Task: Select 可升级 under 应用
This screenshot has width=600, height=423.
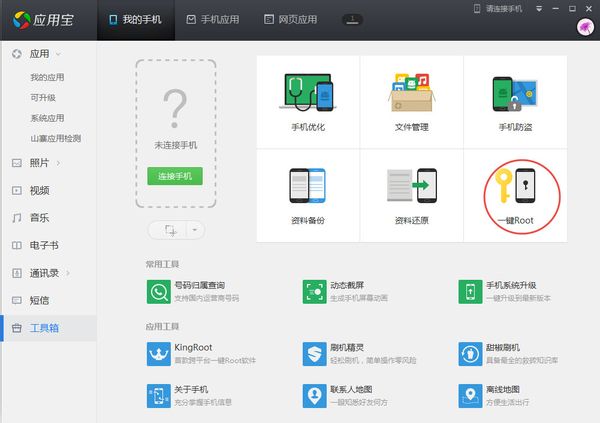Action: coord(43,98)
